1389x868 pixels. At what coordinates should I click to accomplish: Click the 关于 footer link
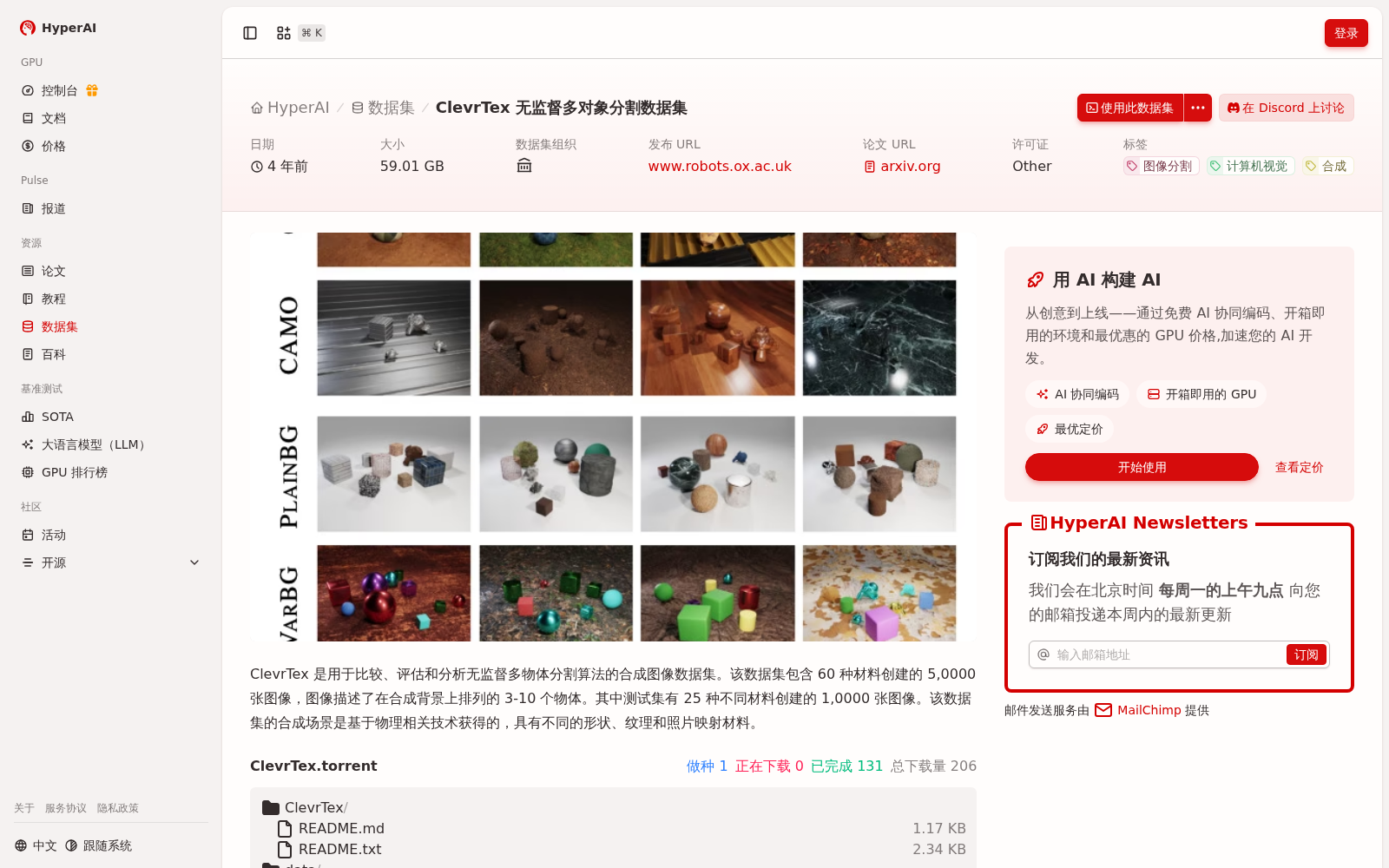click(x=24, y=808)
